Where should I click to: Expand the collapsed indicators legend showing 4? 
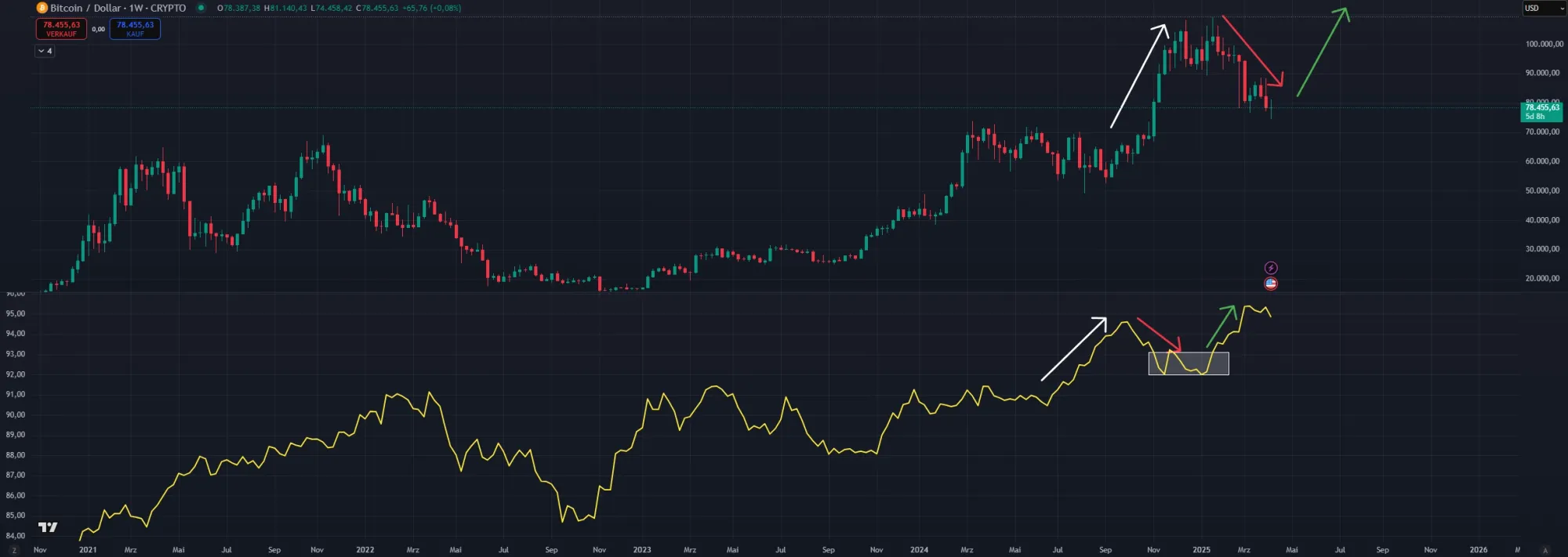(45, 51)
